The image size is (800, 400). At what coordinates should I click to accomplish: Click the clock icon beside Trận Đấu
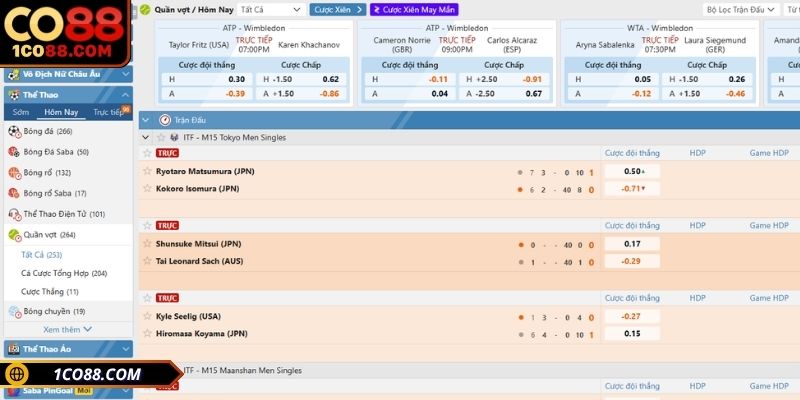pyautogui.click(x=165, y=119)
